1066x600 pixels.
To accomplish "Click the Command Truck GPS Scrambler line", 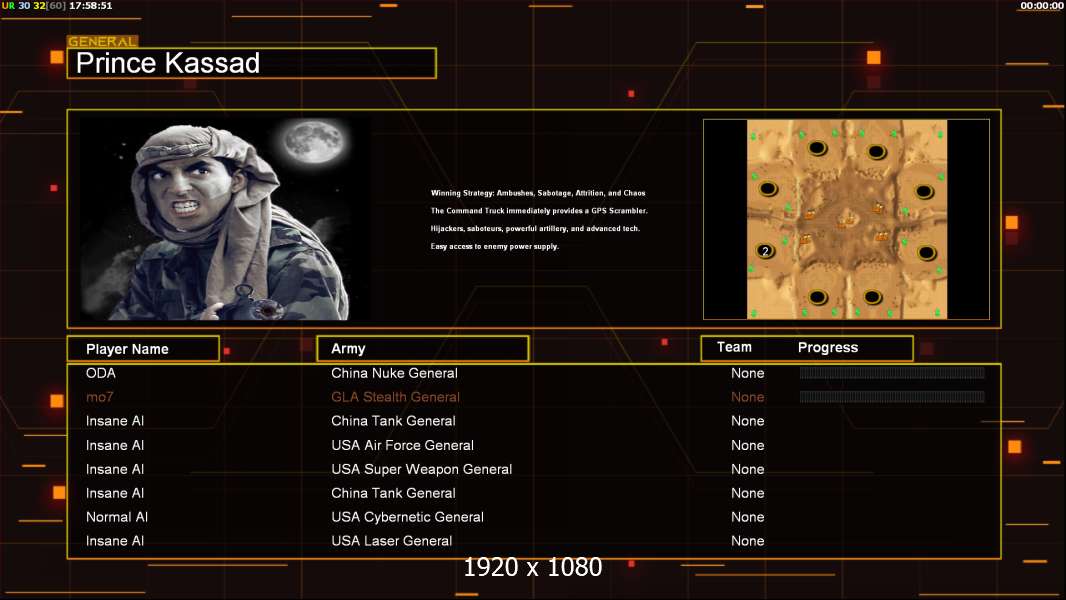I will point(539,211).
